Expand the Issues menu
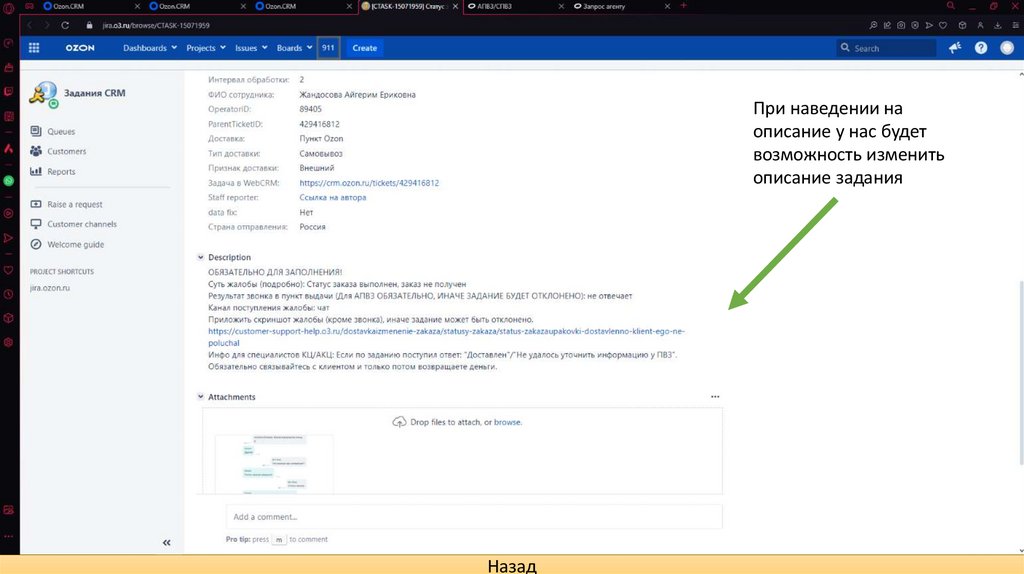Image resolution: width=1024 pixels, height=574 pixels. click(x=251, y=48)
